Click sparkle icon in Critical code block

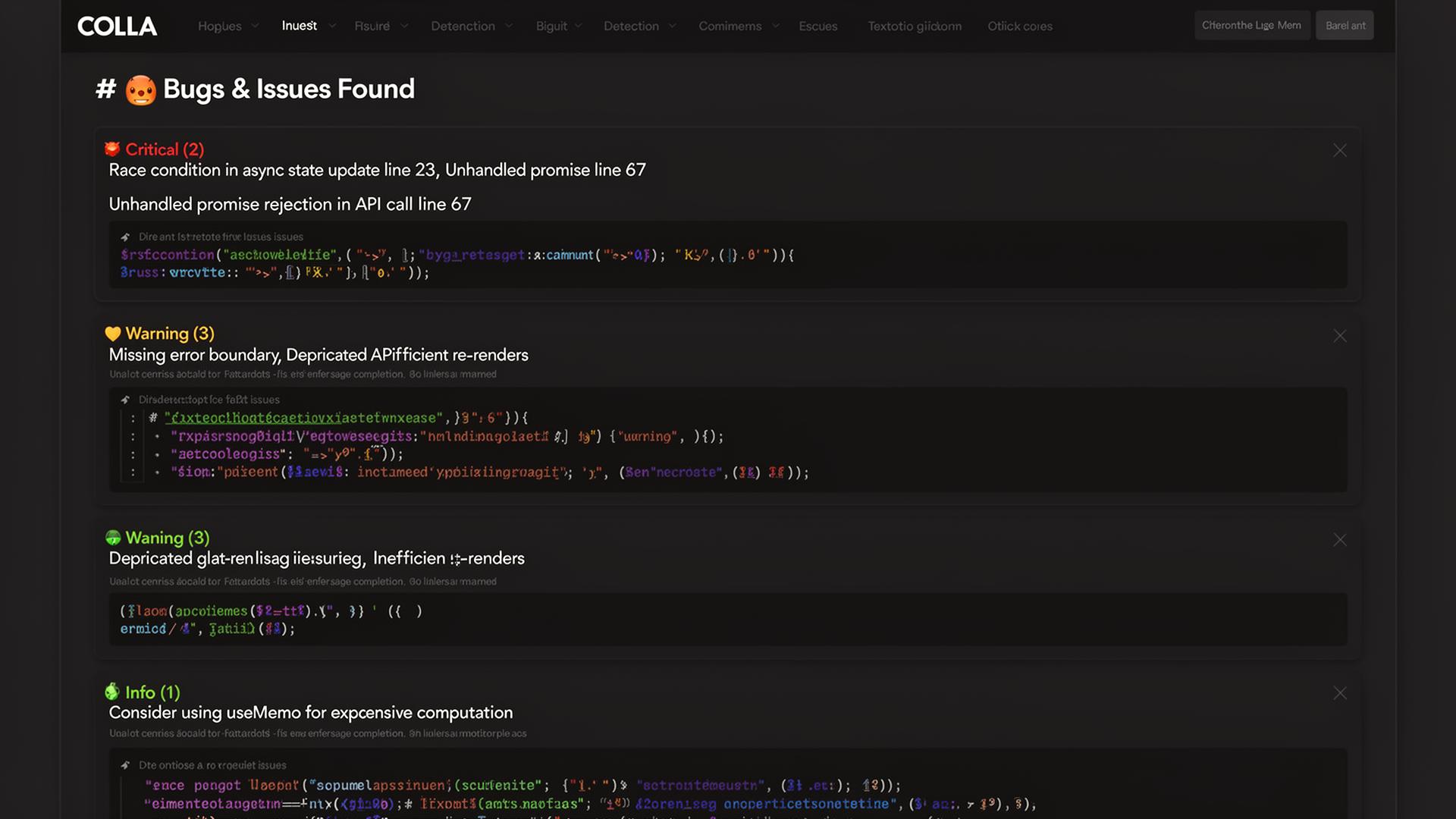click(x=126, y=237)
